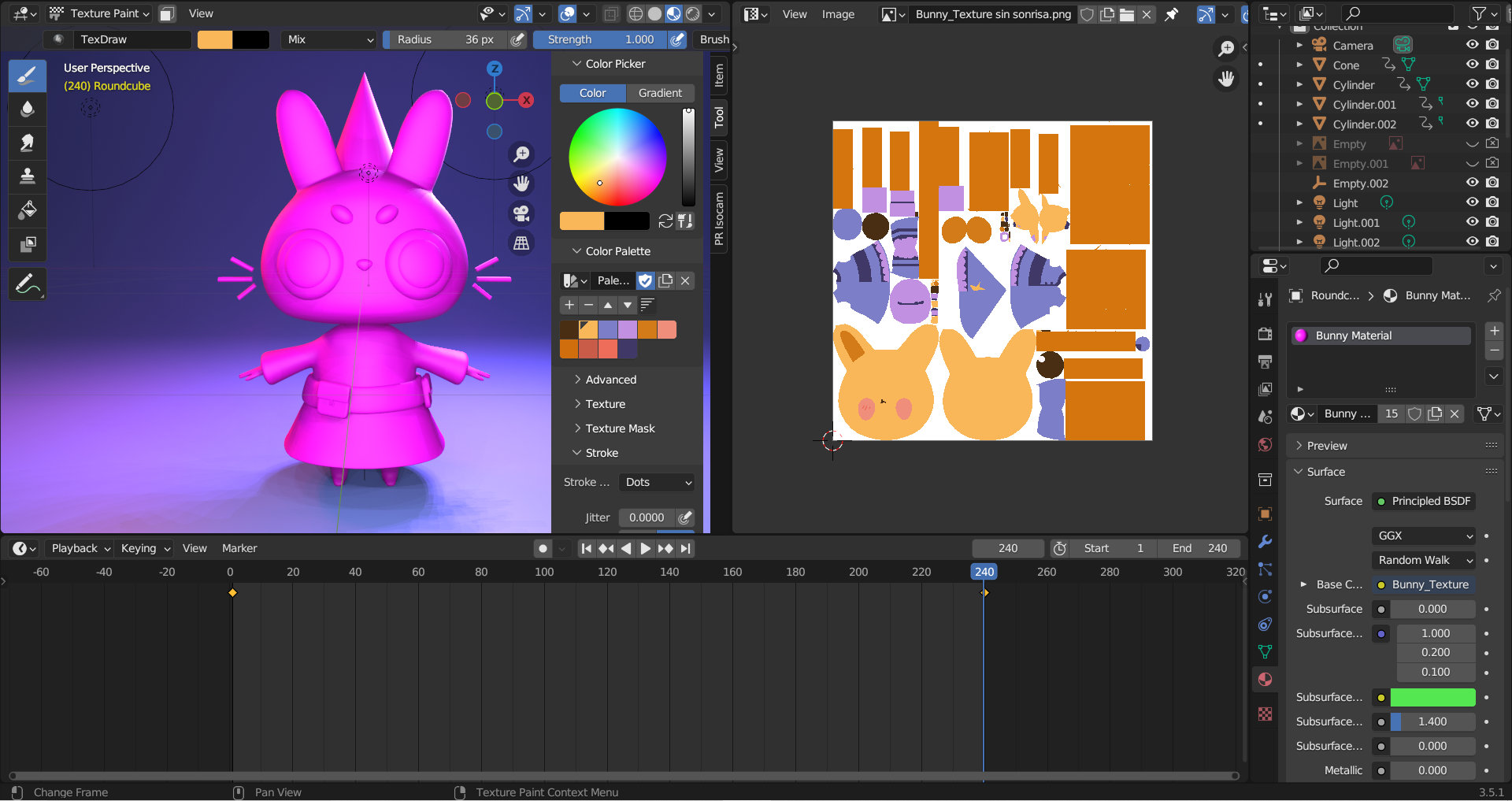This screenshot has height=801, width=1512.
Task: Open the Material properties tab icon
Action: coord(1266,680)
